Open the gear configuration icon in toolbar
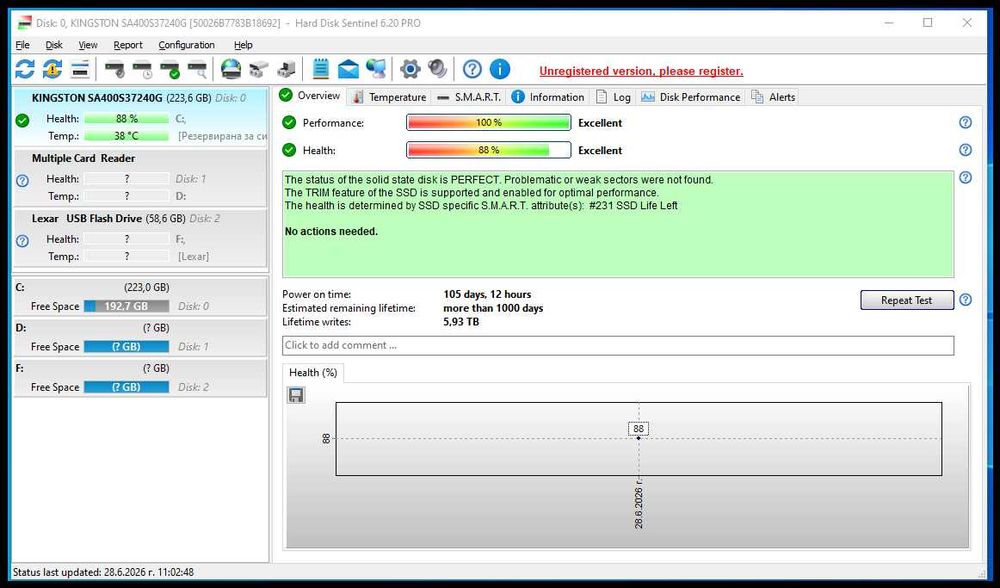1000x588 pixels. click(x=410, y=69)
